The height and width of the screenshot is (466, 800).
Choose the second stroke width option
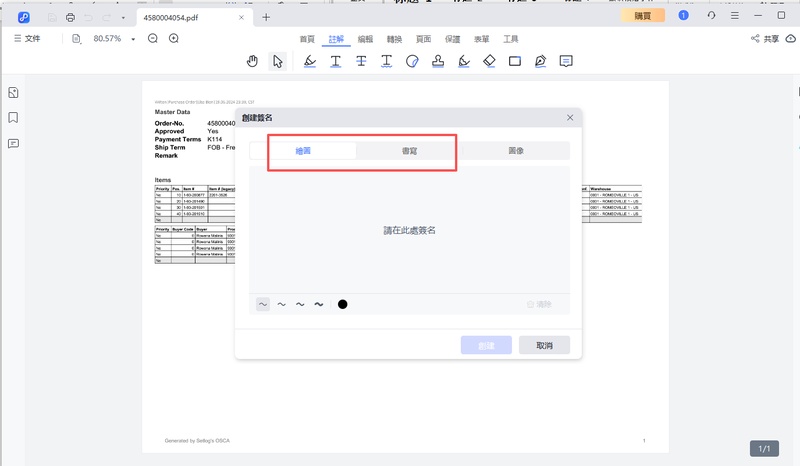coord(281,304)
